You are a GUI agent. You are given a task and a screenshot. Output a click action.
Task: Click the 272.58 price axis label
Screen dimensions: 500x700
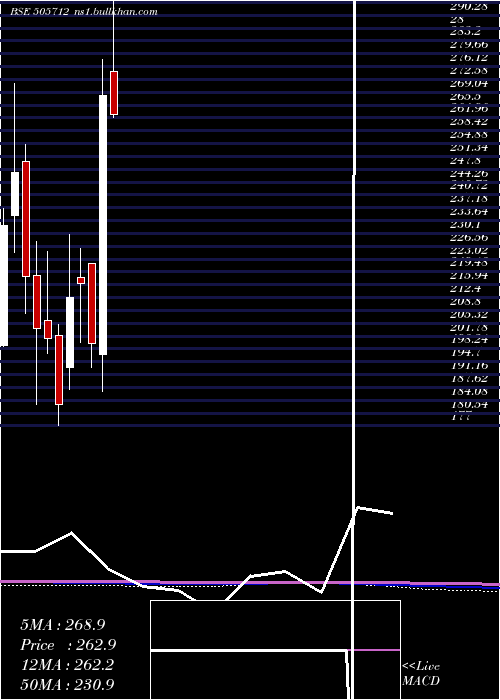coord(469,71)
